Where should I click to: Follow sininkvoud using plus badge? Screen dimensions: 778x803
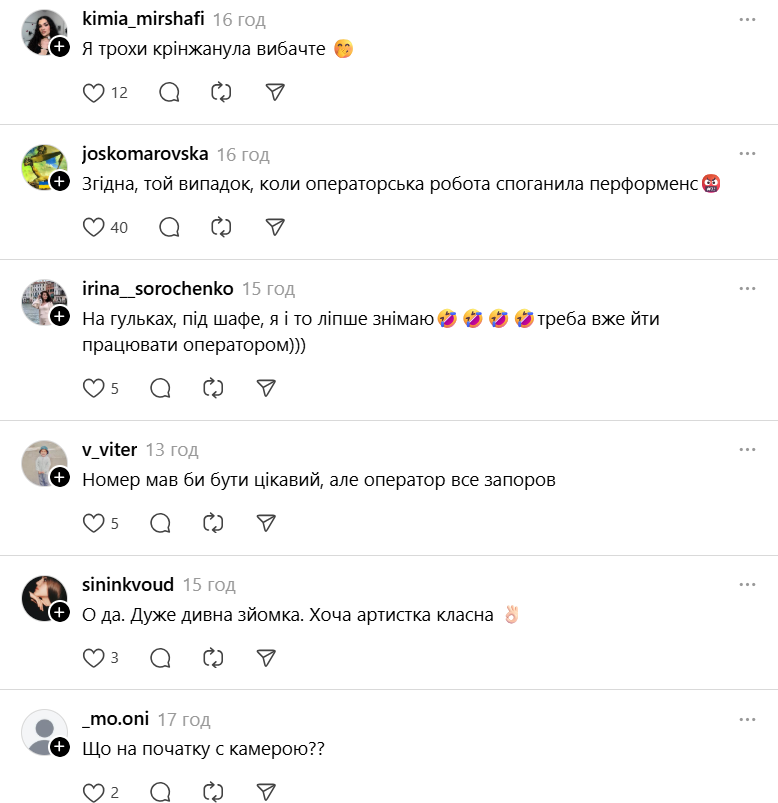point(60,612)
